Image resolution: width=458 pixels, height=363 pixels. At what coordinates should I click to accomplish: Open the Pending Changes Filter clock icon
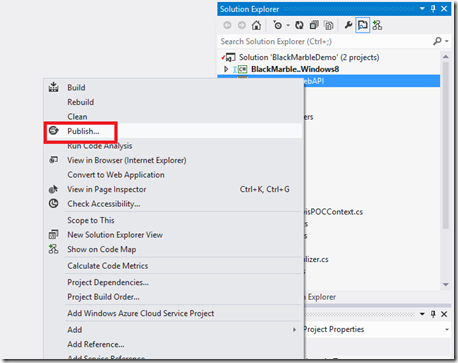click(277, 25)
